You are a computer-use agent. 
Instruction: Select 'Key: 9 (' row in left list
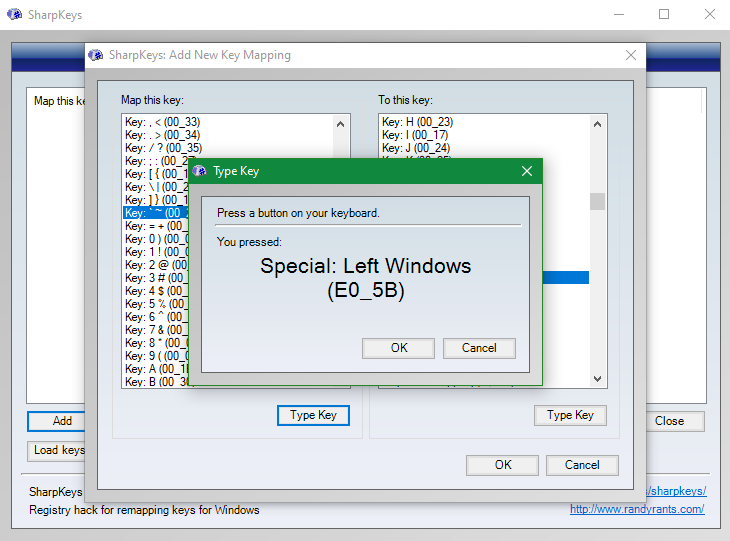(156, 356)
